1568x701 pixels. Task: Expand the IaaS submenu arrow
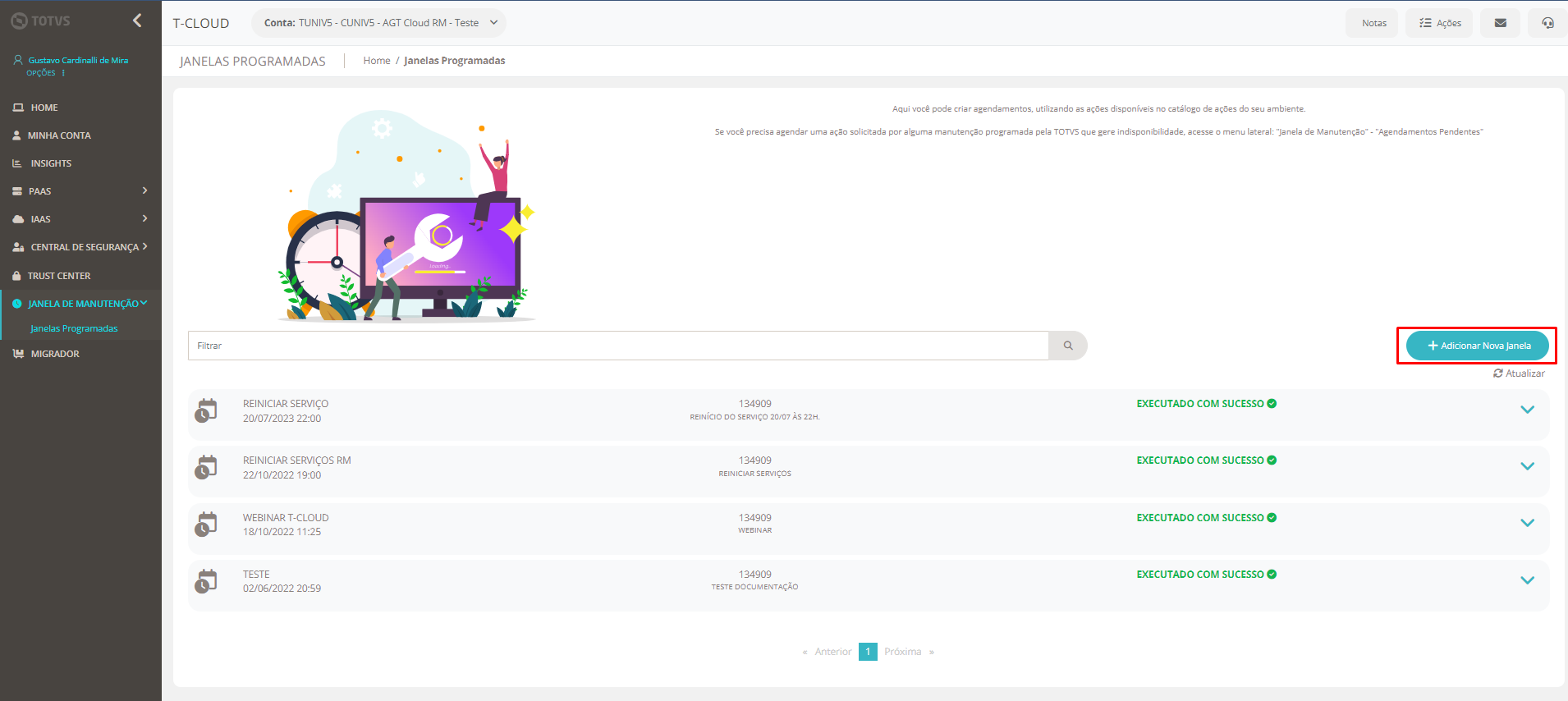click(145, 218)
